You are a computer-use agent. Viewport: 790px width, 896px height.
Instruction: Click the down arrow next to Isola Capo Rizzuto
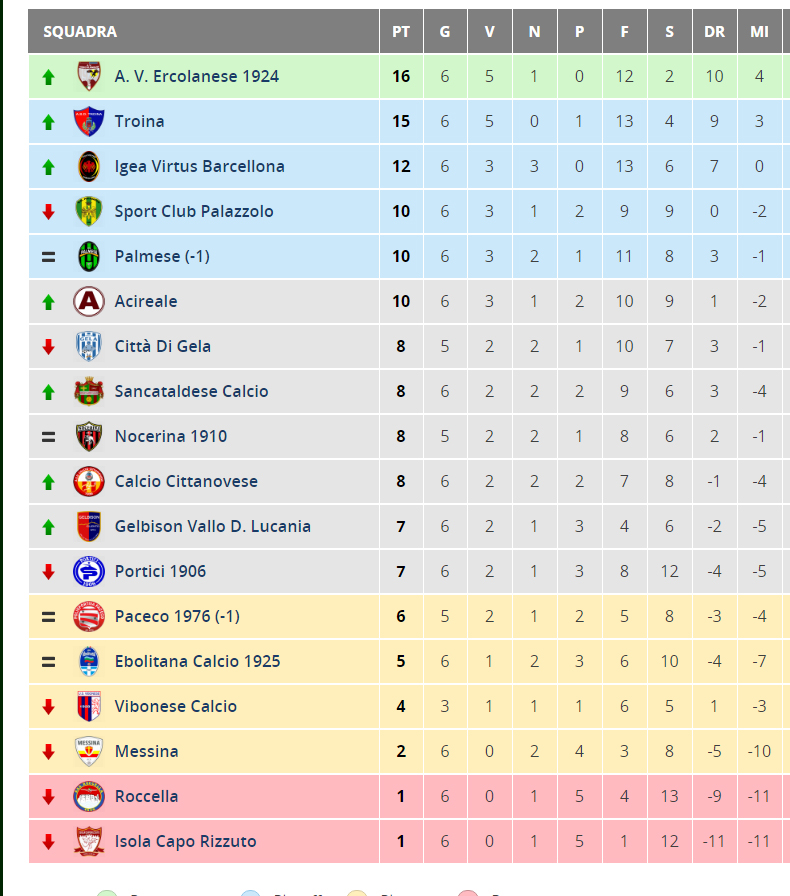pos(48,841)
